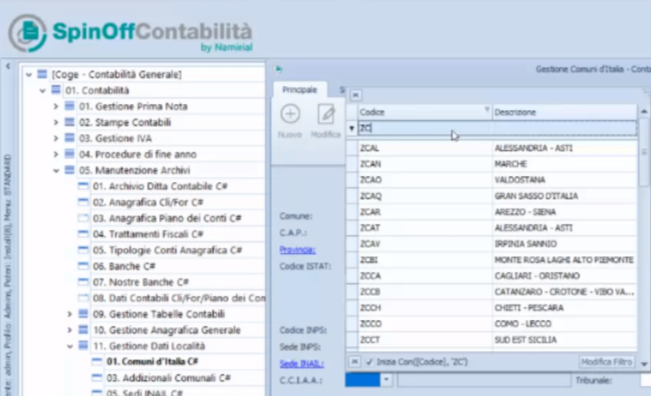Click the Modifica Filtro button
The width and height of the screenshot is (651, 396).
click(x=607, y=362)
